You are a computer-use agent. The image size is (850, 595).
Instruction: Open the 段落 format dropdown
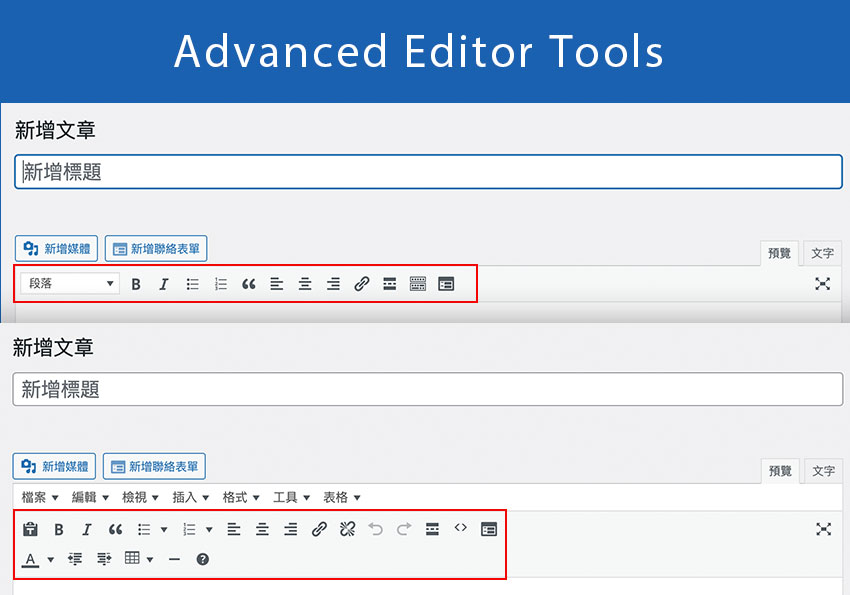tap(69, 283)
